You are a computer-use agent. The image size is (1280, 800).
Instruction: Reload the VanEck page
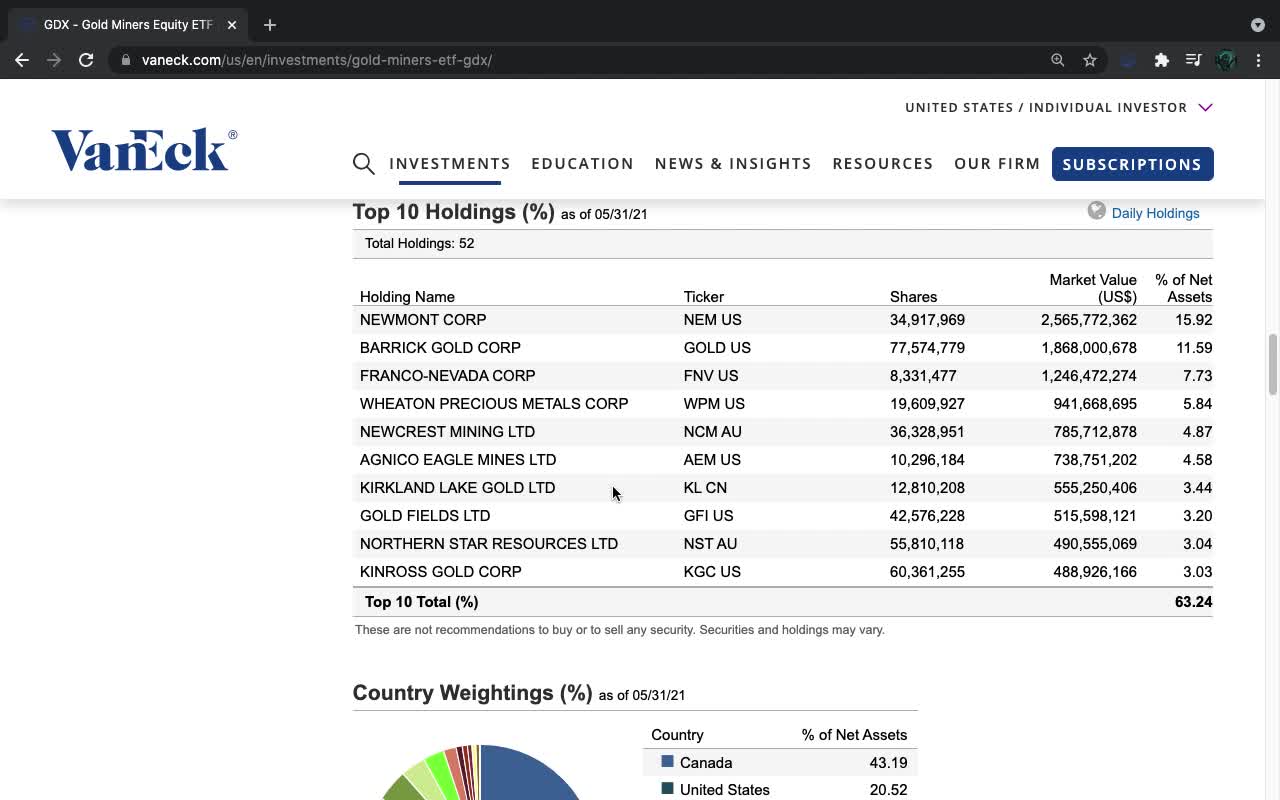(x=86, y=60)
